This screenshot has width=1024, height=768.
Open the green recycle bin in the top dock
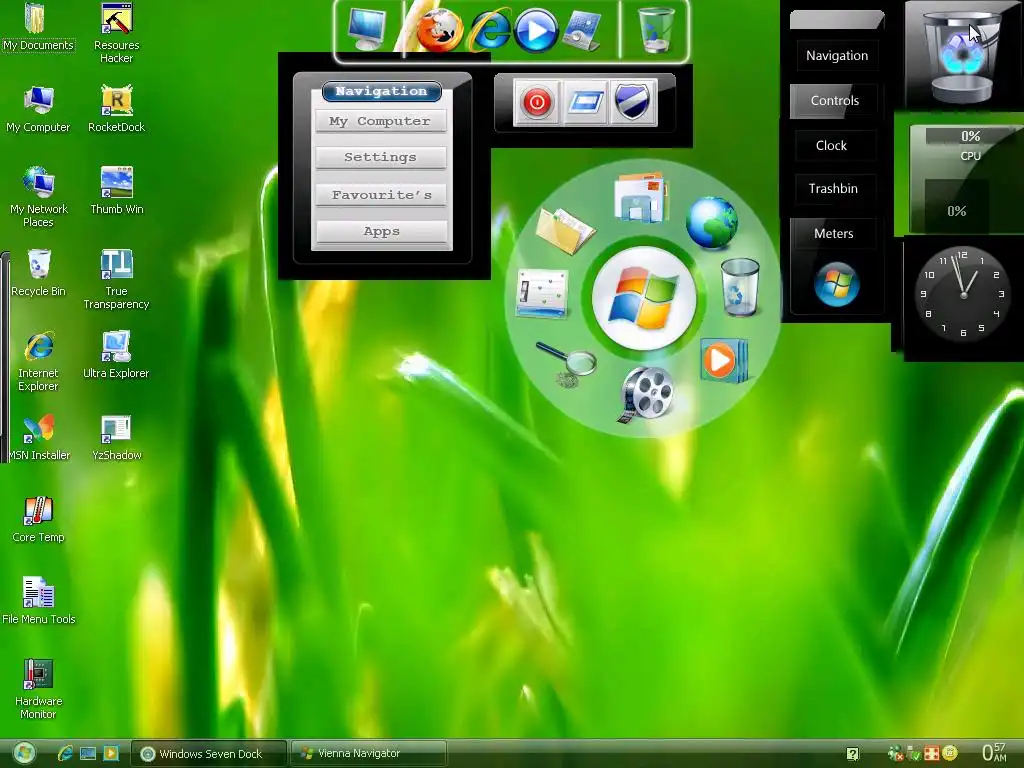[x=655, y=30]
